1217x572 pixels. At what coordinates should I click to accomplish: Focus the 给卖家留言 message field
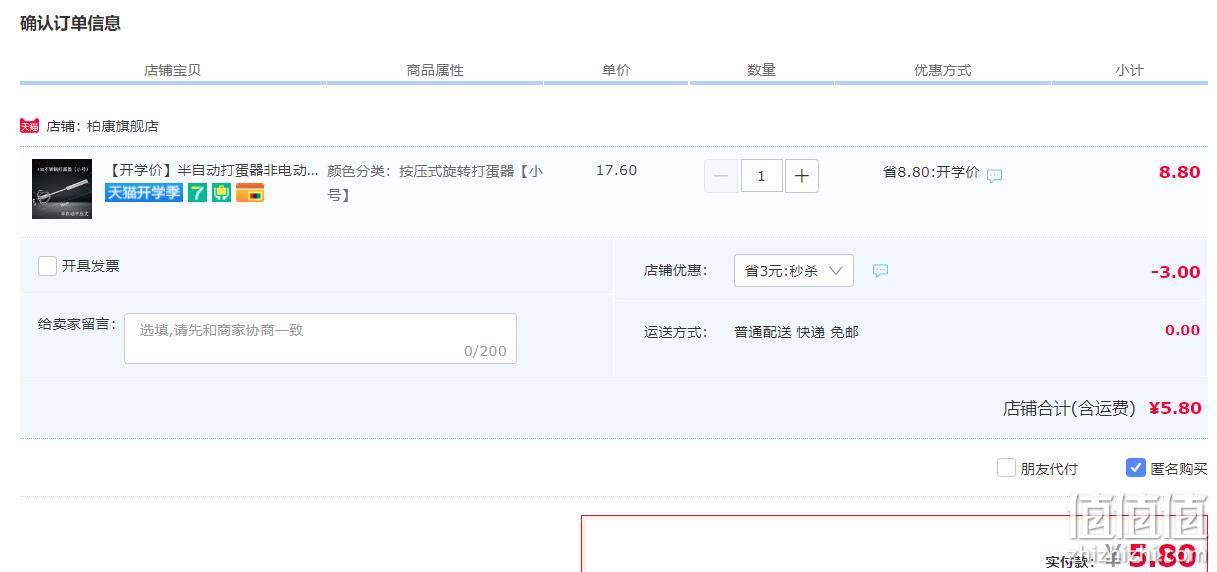tap(320, 338)
